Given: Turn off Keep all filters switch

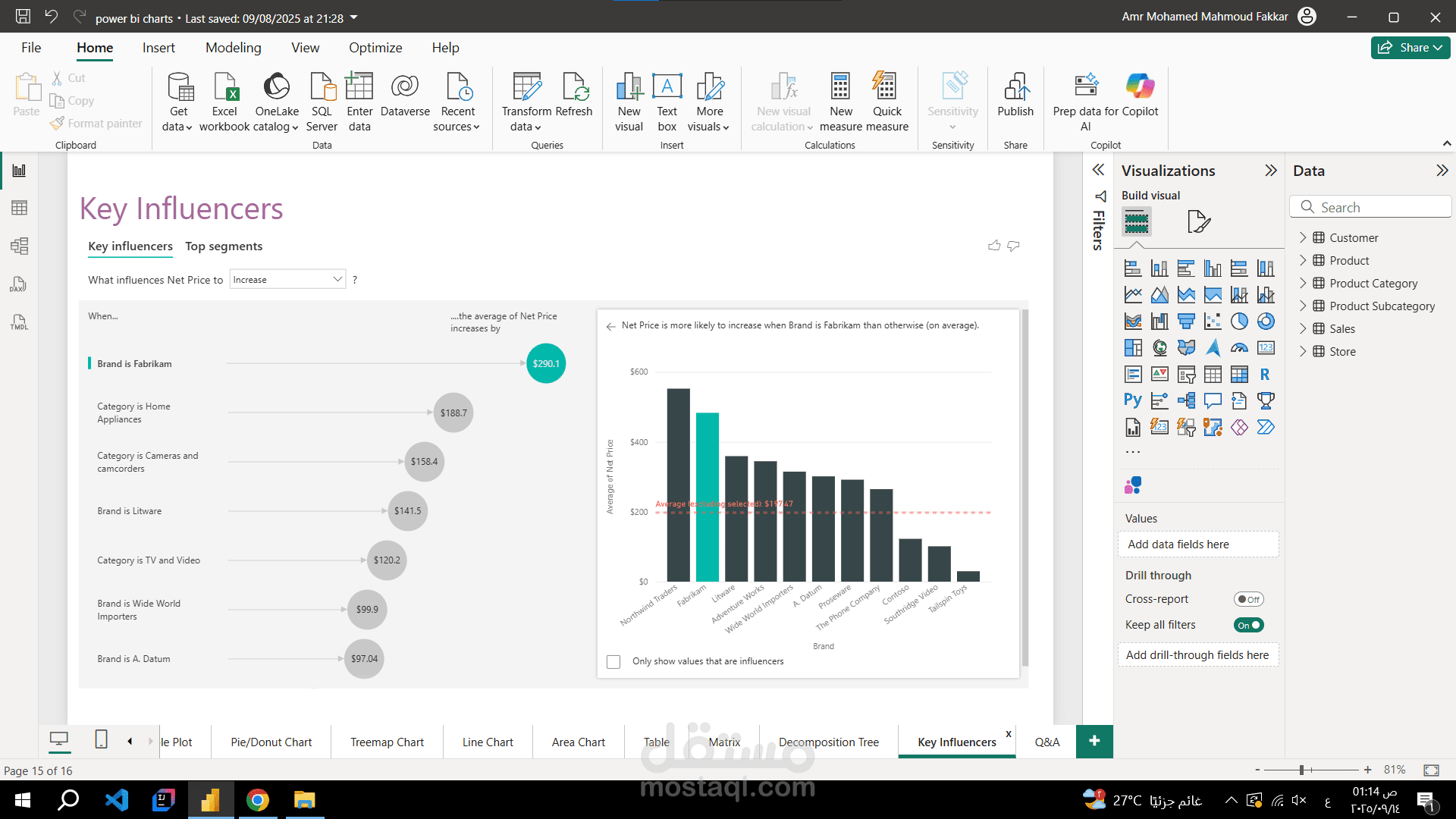Looking at the screenshot, I should (x=1248, y=625).
